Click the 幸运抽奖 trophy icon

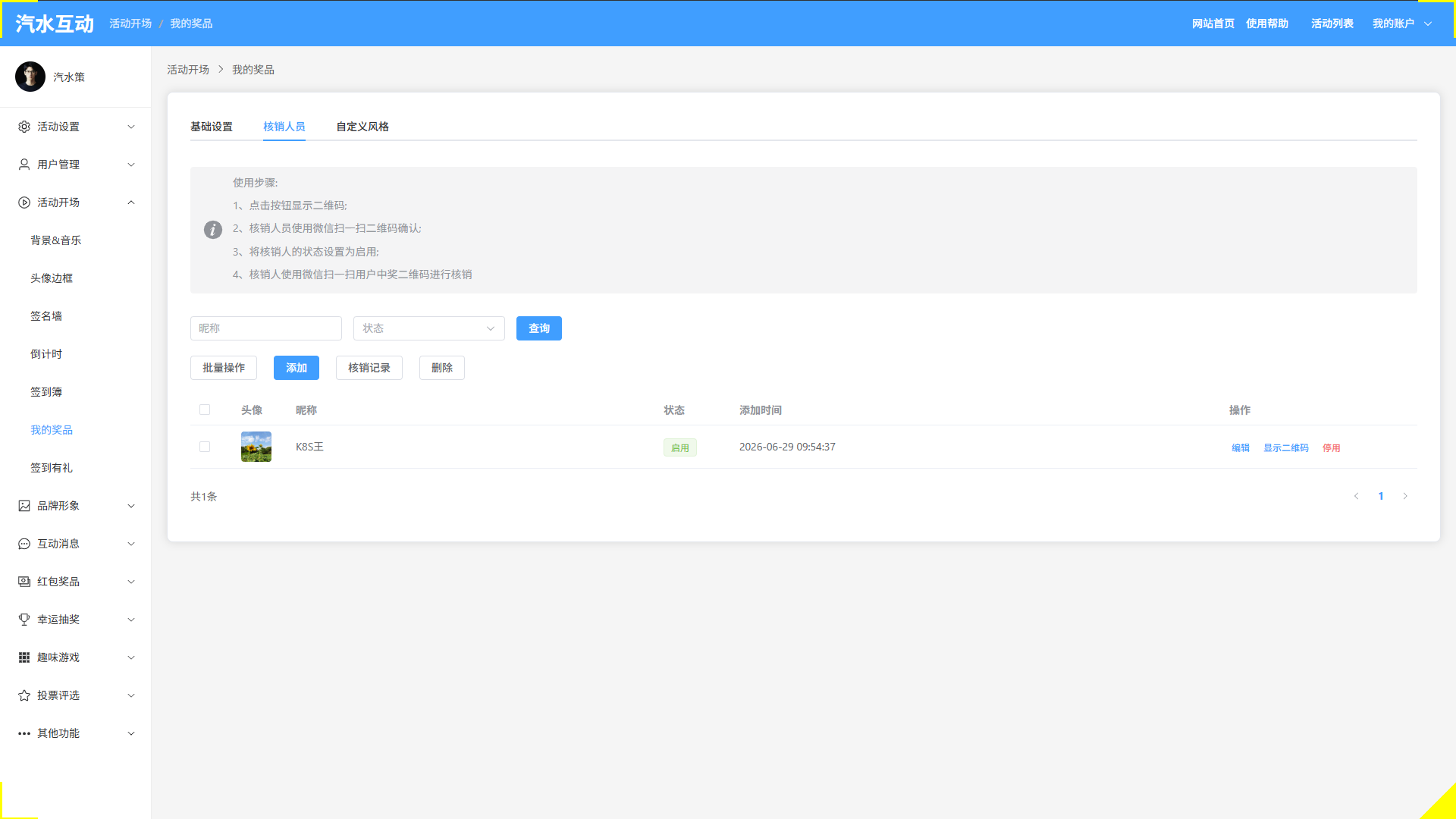(24, 620)
